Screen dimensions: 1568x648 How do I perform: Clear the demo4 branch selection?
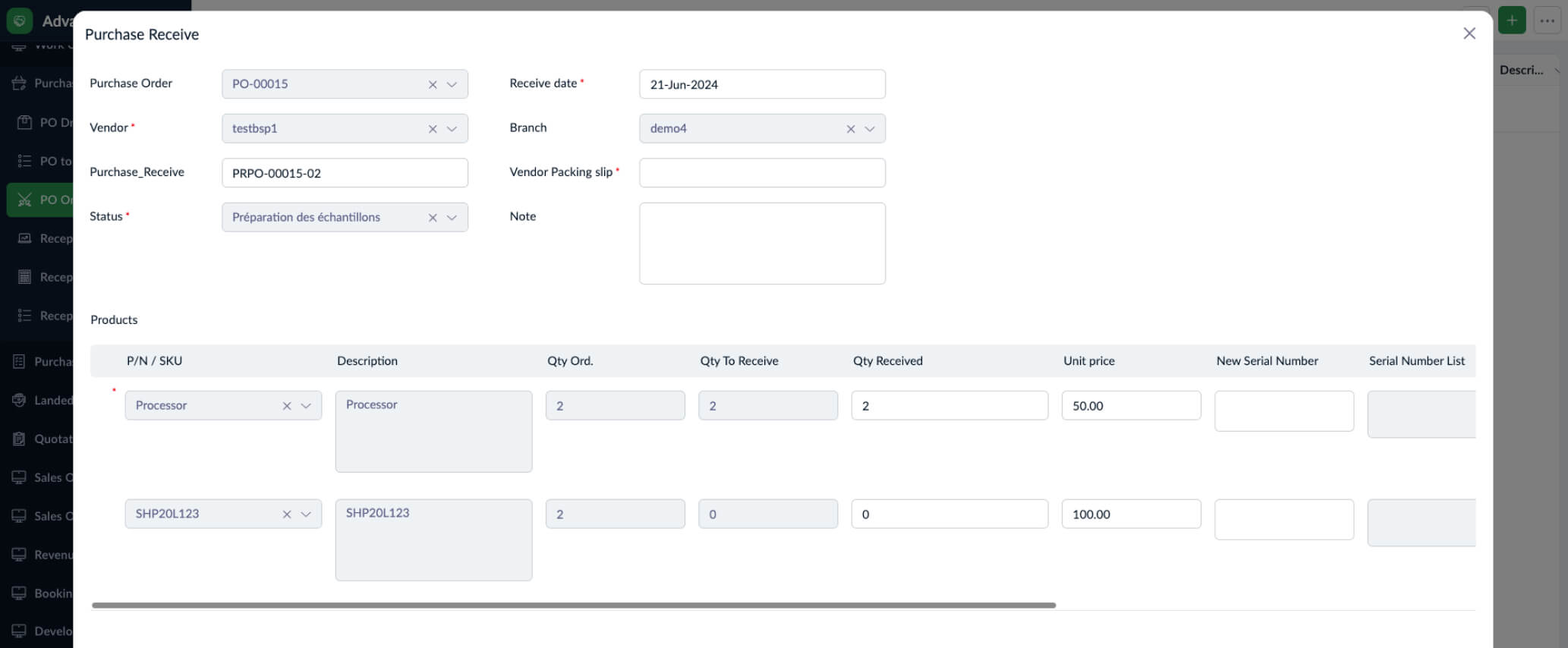[850, 129]
